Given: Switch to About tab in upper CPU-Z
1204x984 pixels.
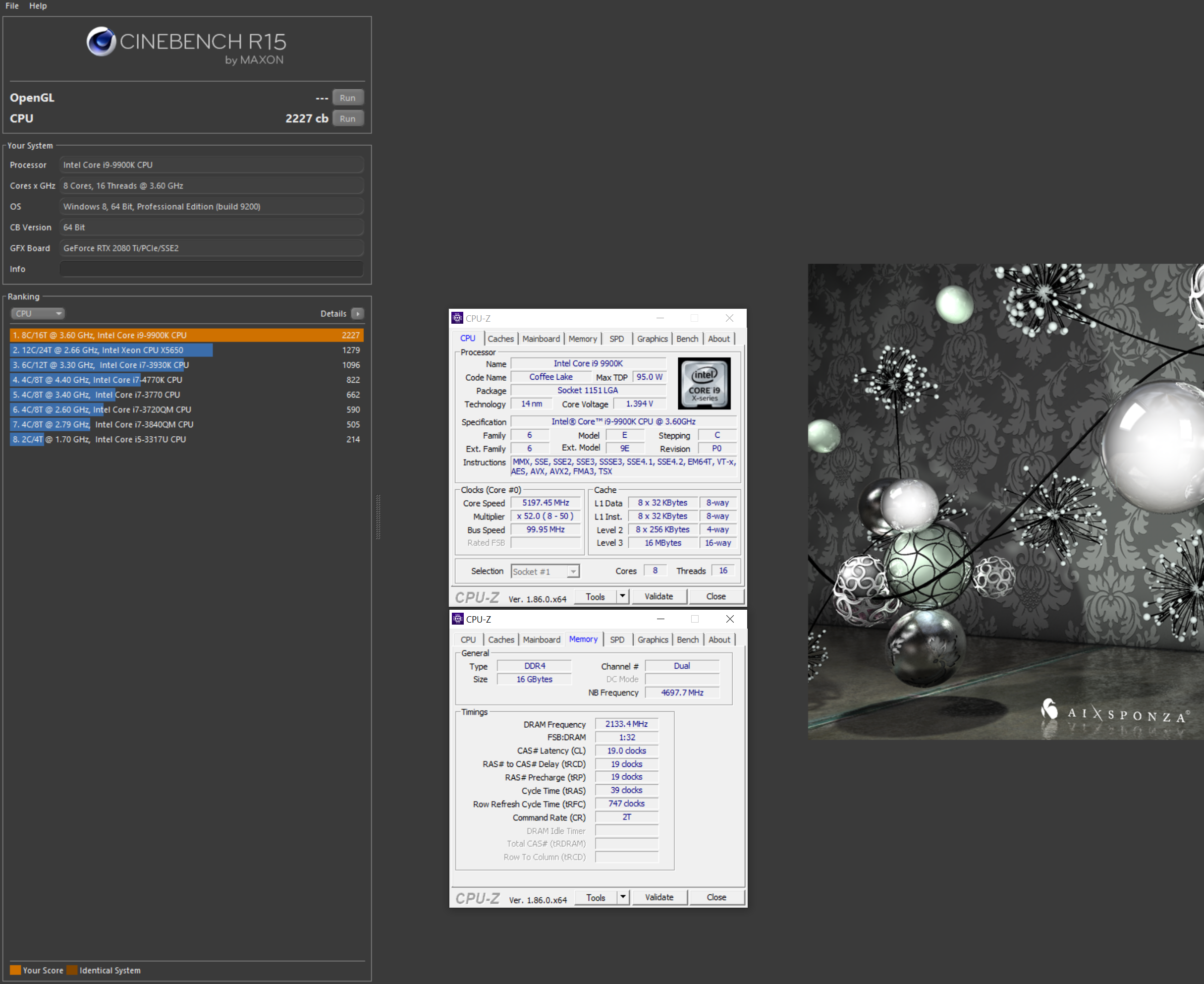Looking at the screenshot, I should click(x=719, y=339).
